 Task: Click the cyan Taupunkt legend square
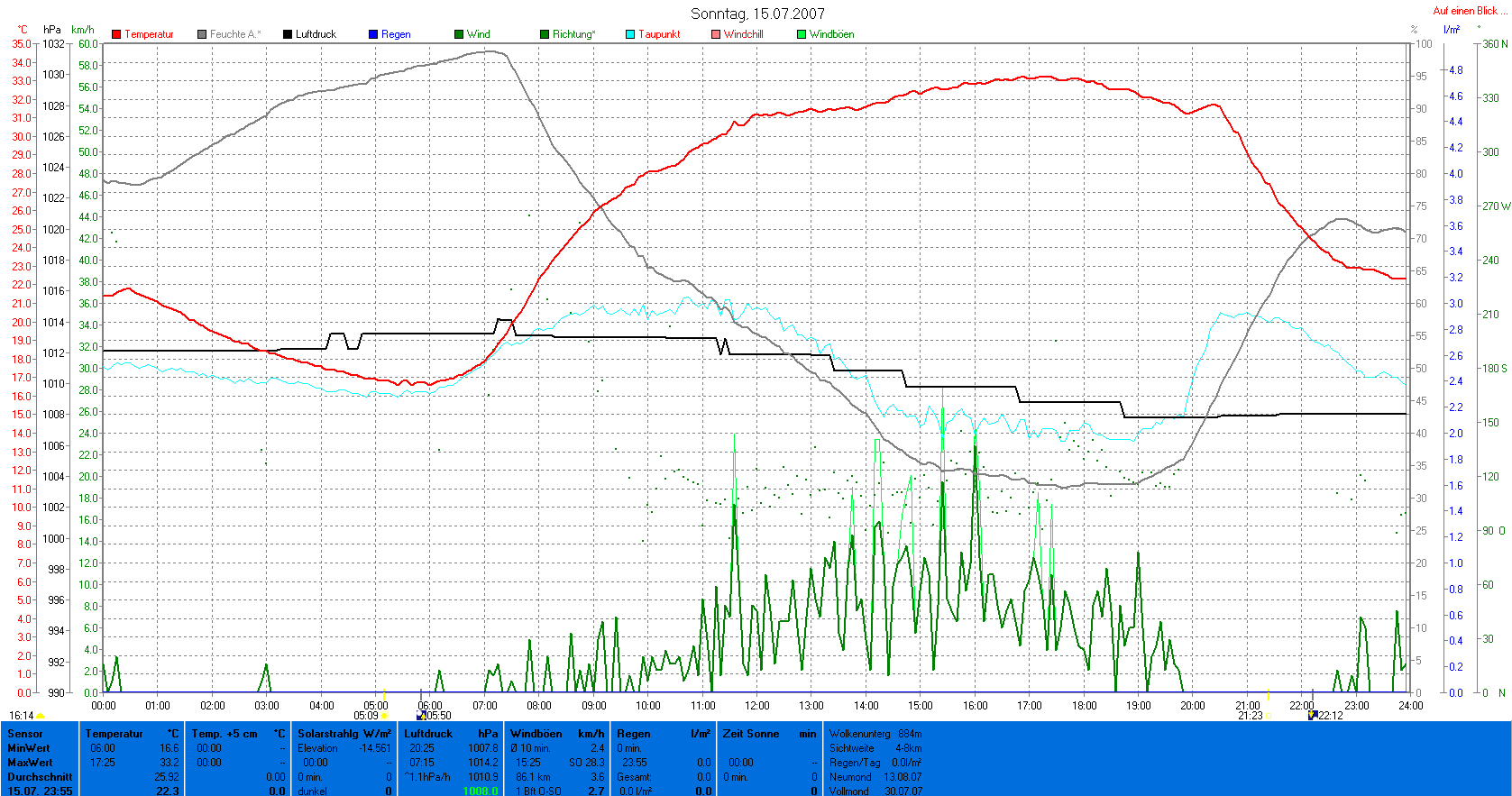click(630, 34)
